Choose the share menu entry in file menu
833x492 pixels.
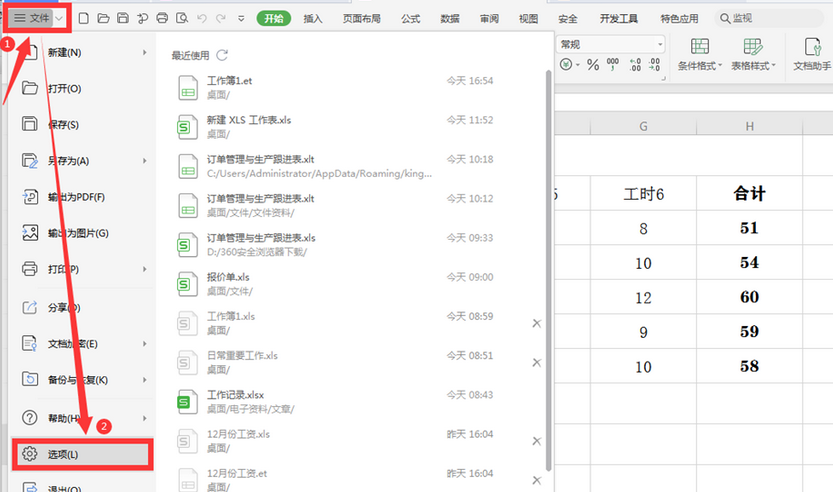point(82,308)
